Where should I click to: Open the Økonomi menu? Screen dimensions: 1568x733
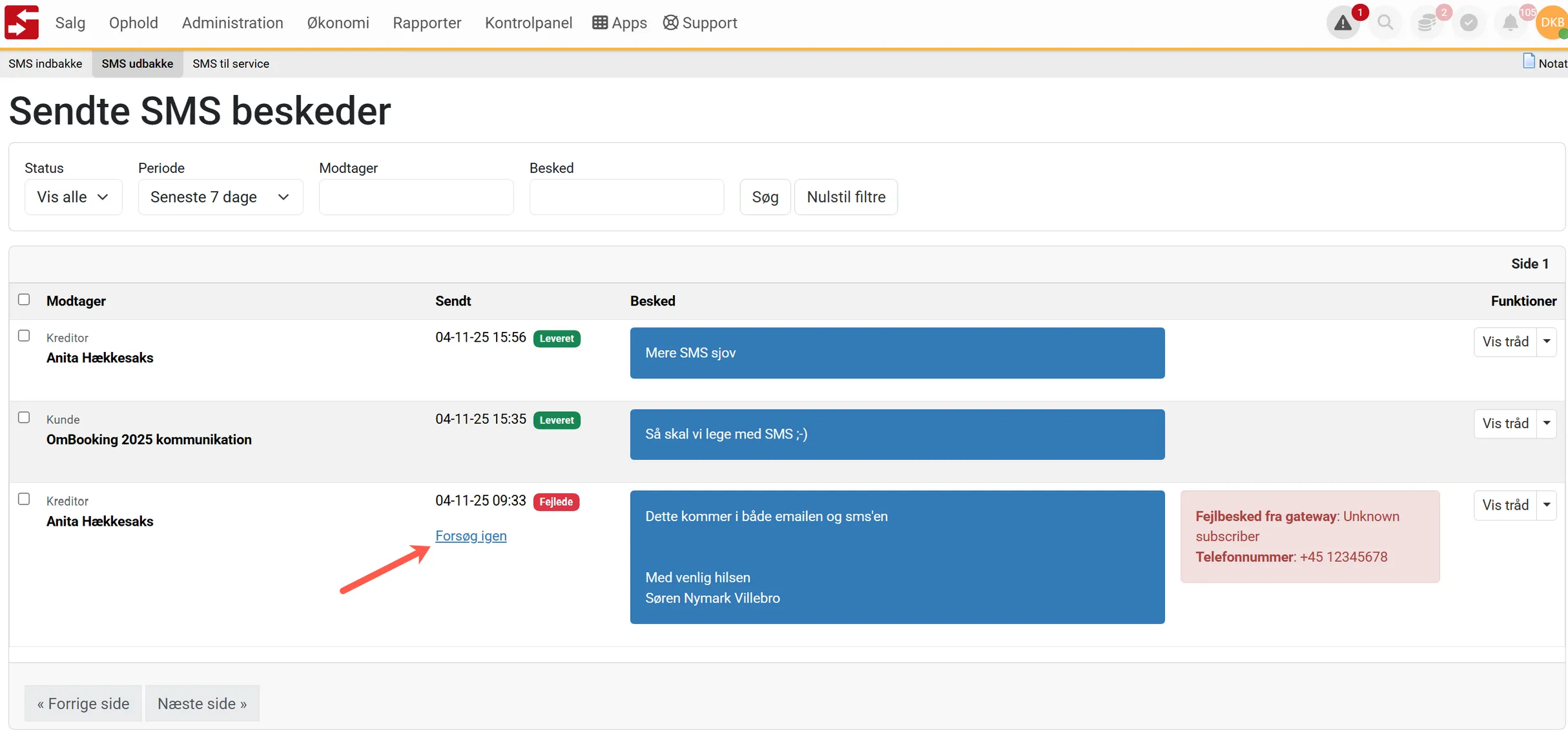(x=338, y=23)
